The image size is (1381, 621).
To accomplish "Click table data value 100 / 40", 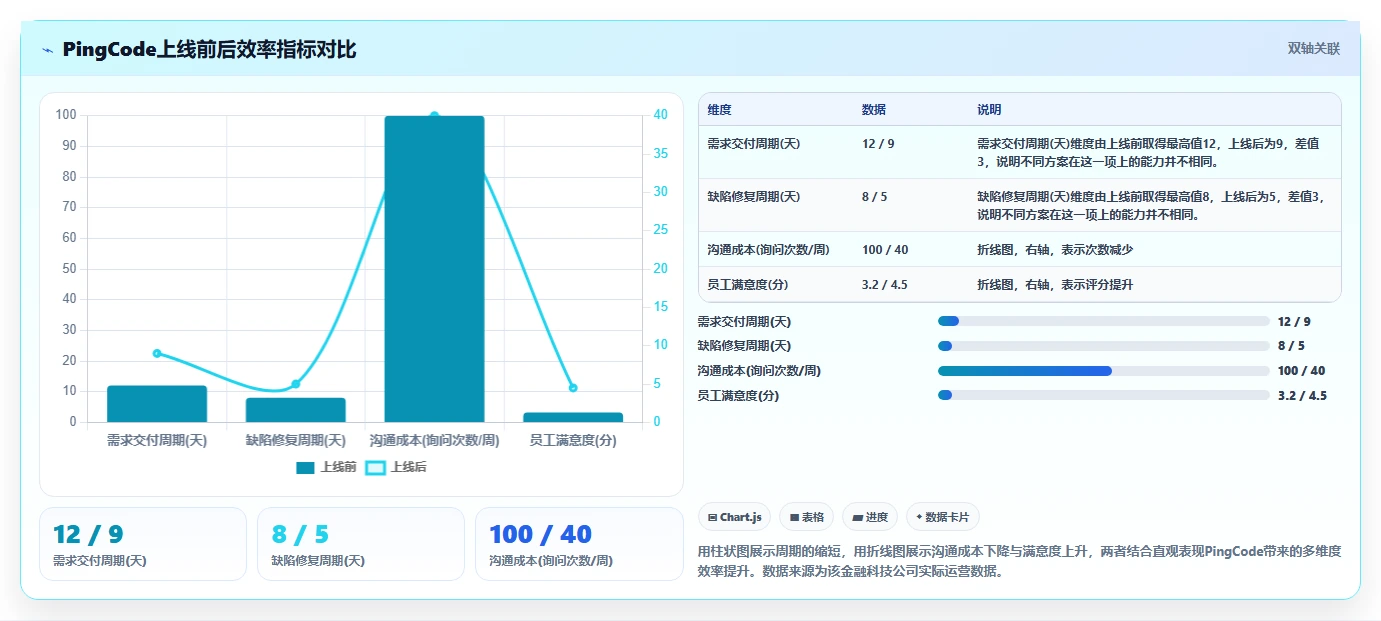I will [885, 250].
